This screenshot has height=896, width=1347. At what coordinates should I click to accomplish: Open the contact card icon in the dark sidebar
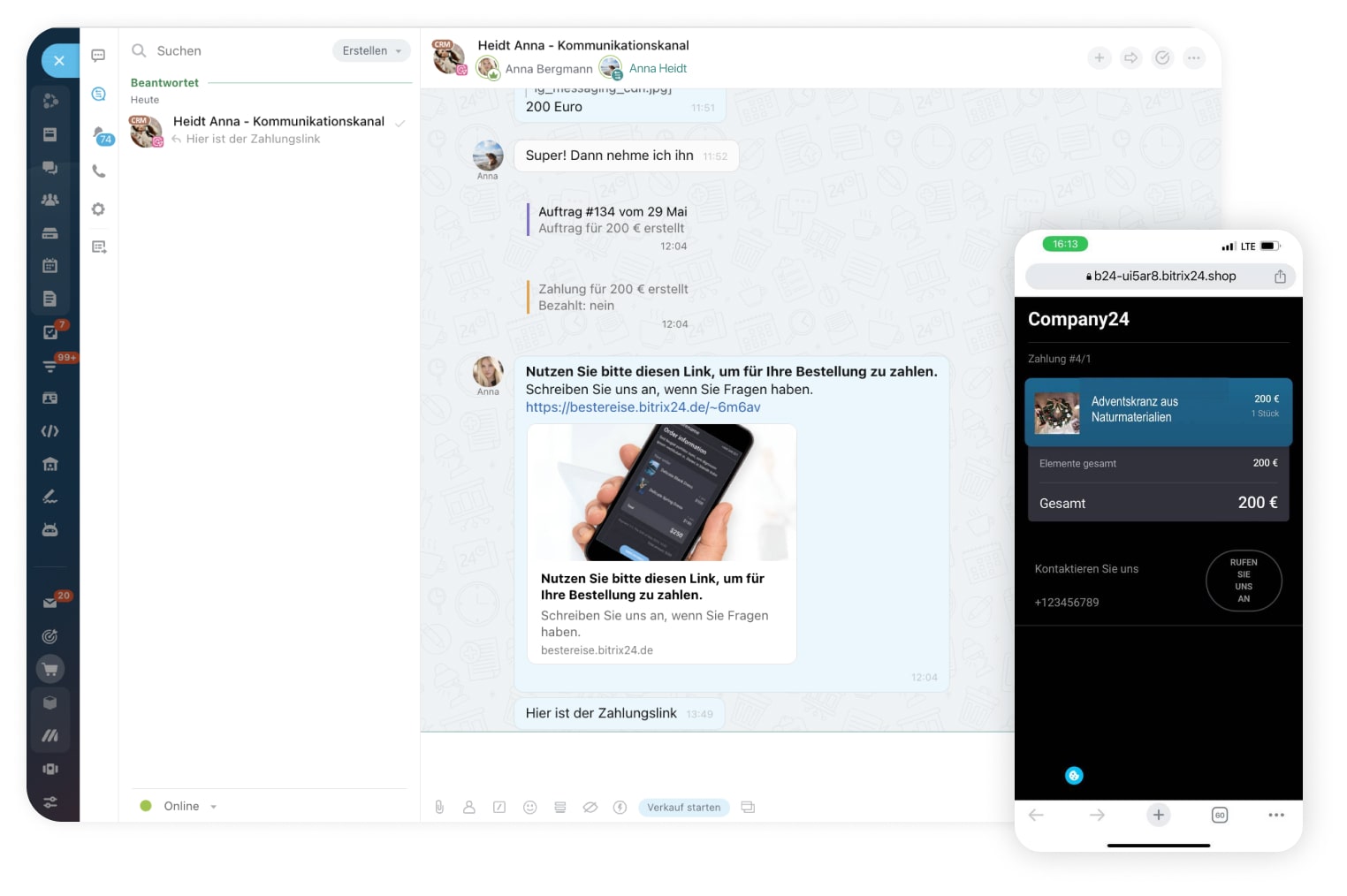[50, 399]
